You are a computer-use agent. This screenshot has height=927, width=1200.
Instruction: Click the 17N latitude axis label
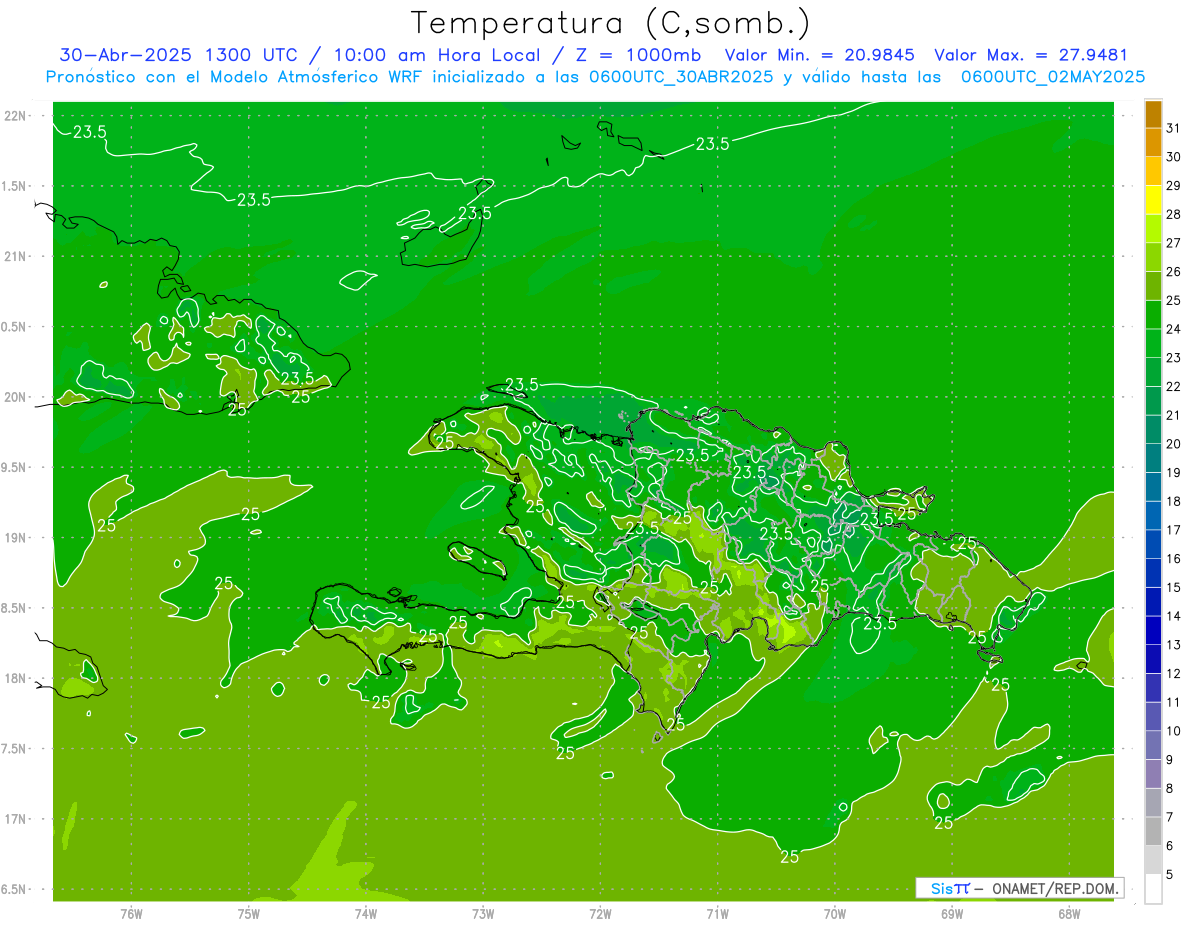pos(15,818)
